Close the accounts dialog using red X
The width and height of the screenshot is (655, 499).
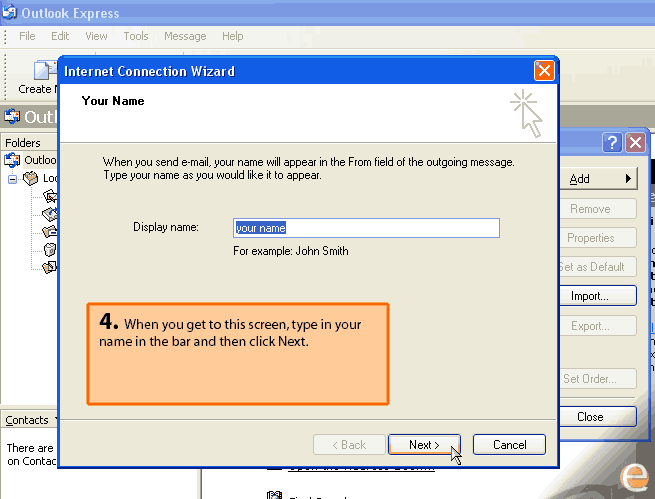(x=635, y=143)
